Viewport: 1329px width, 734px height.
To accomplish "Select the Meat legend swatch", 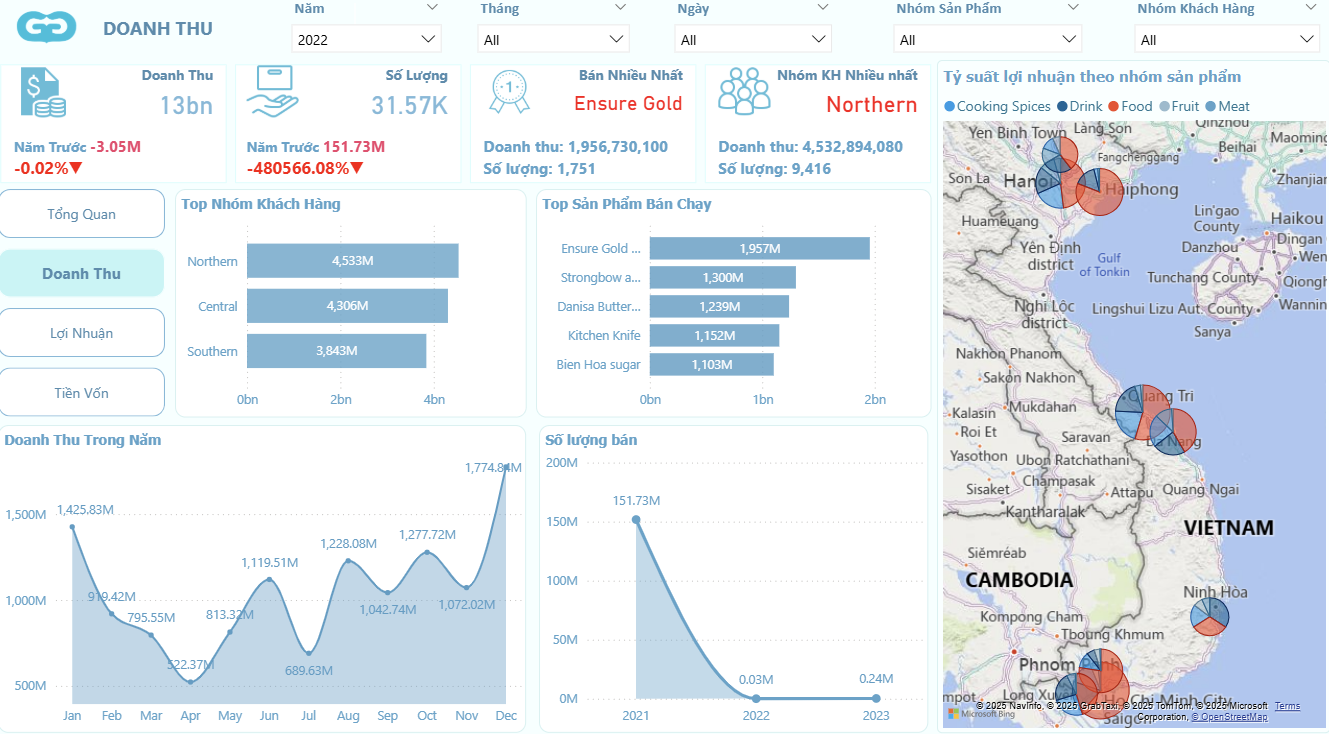I will [1210, 106].
